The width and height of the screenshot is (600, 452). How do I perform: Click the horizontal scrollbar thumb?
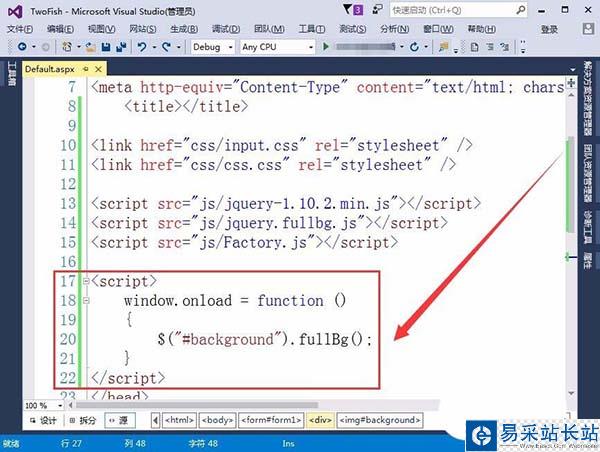point(197,405)
